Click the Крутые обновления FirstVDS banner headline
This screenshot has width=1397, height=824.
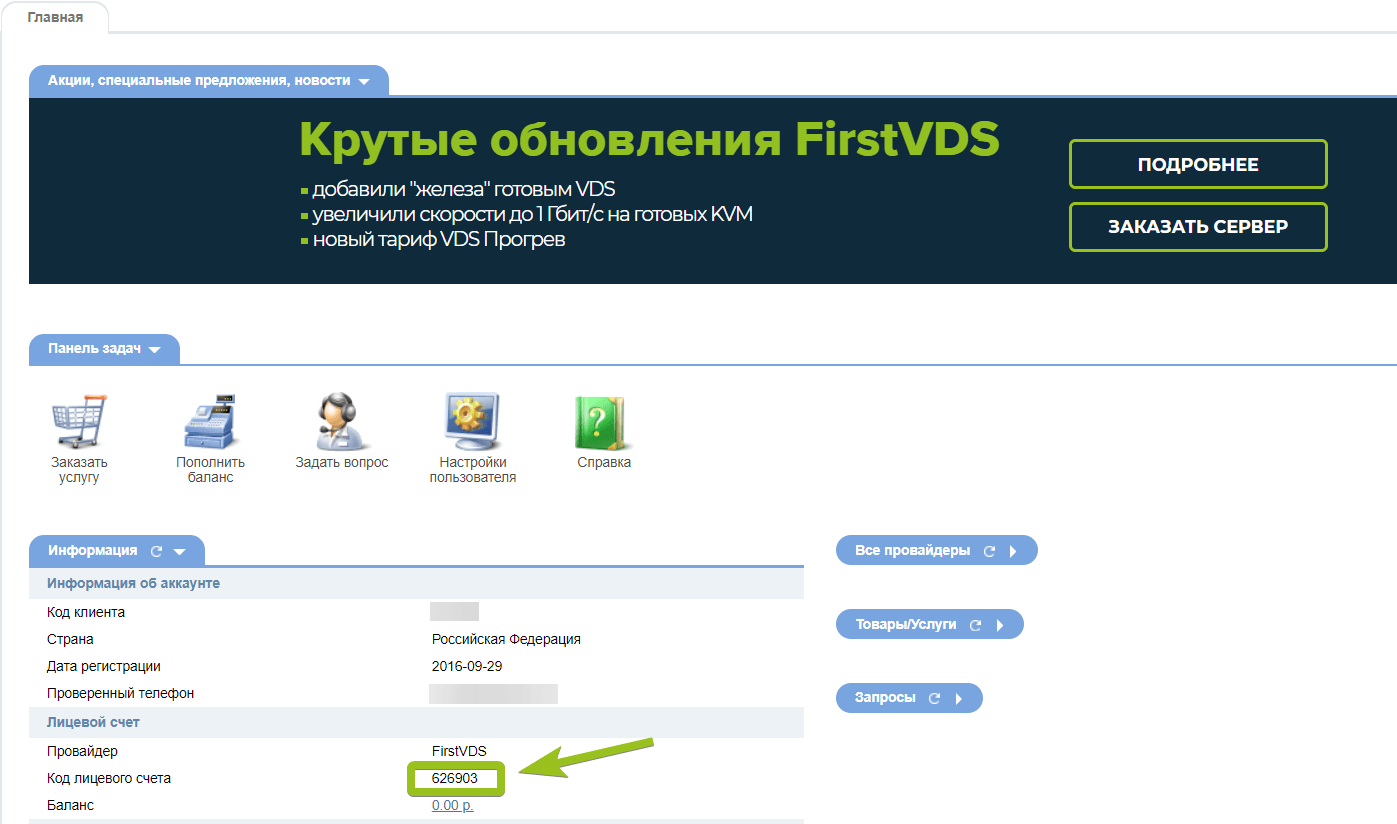point(650,140)
